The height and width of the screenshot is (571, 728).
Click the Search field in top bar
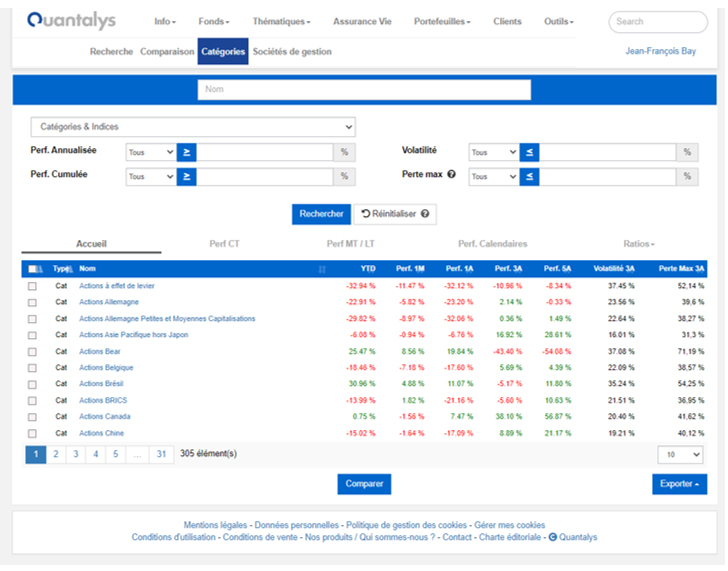click(x=658, y=21)
